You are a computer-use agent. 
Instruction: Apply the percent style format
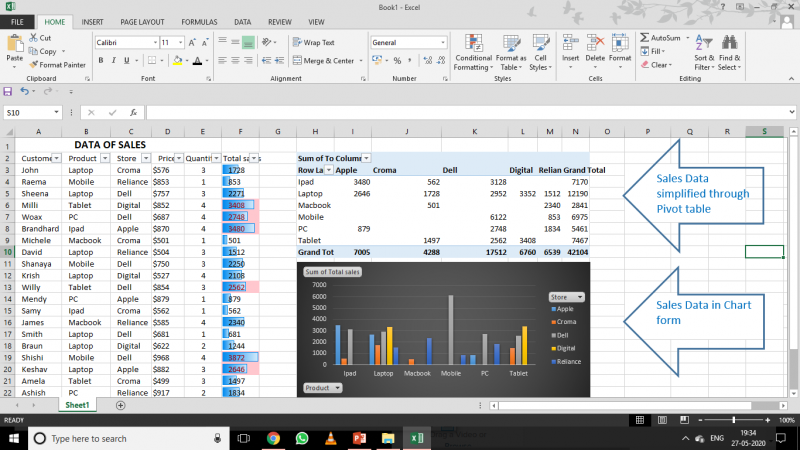pos(397,61)
